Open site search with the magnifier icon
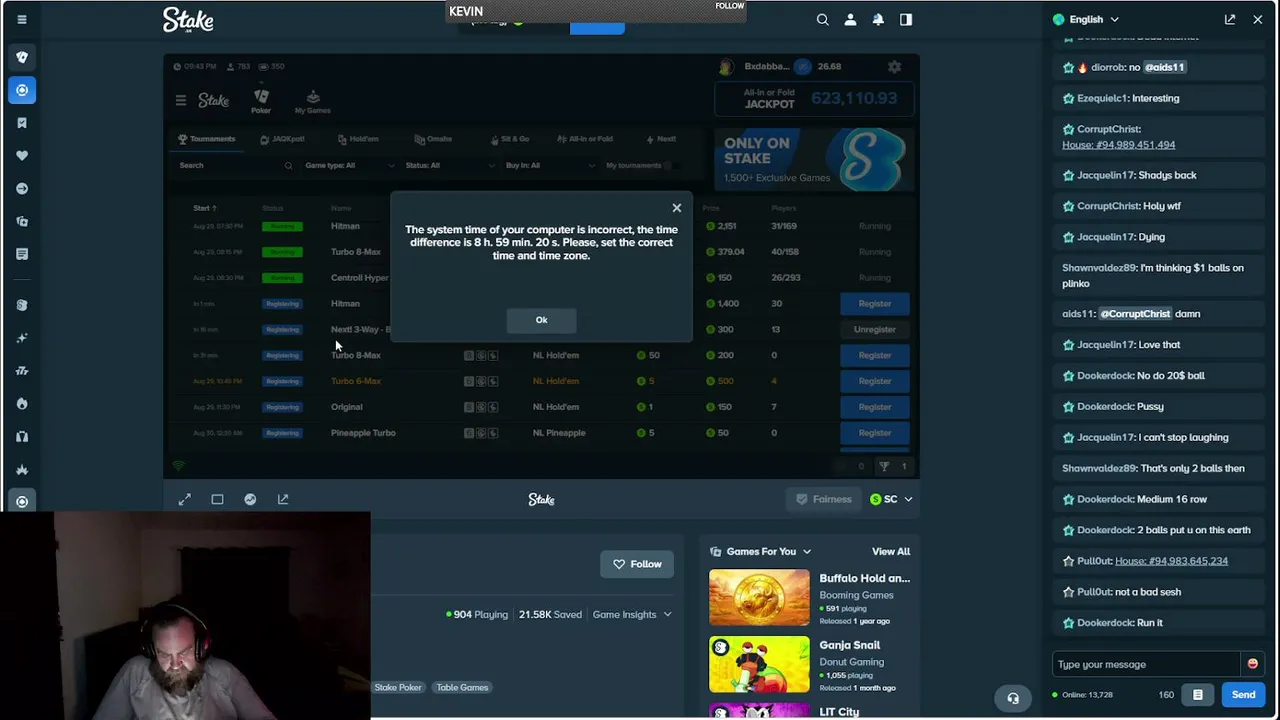 pos(823,19)
